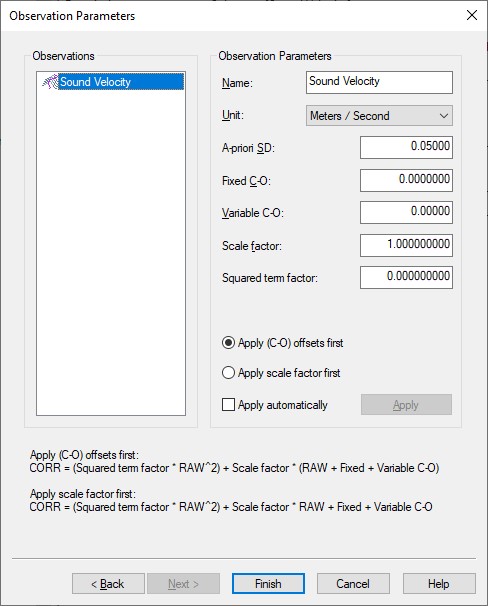Close the Observation Parameters window

pos(472,15)
